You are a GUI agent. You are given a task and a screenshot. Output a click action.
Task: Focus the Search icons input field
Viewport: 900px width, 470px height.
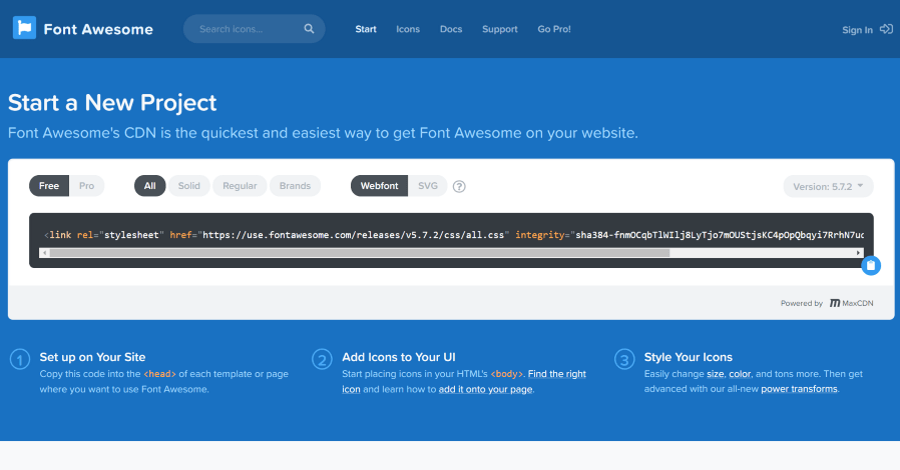click(254, 29)
